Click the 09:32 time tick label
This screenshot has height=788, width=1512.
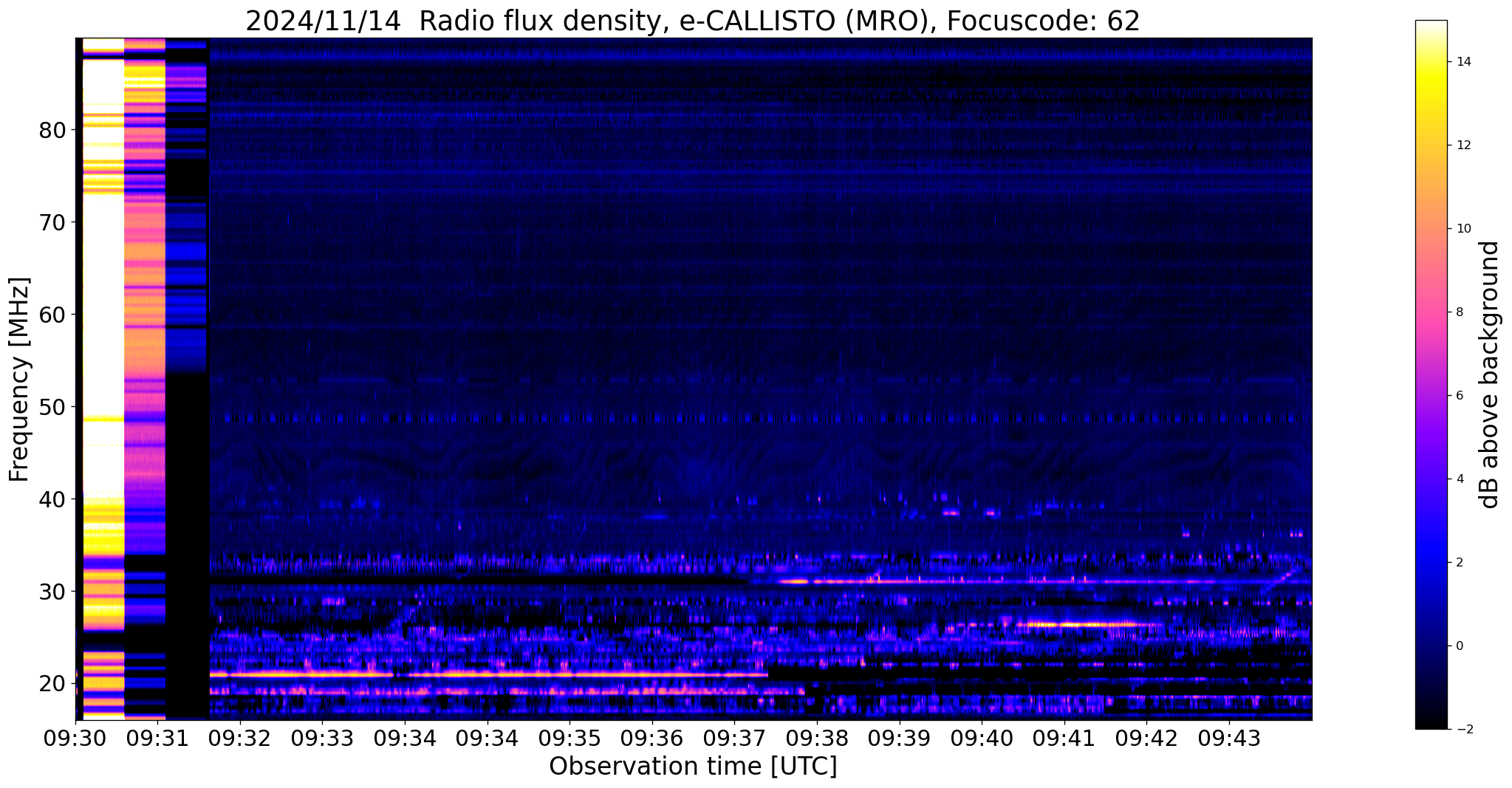point(240,739)
